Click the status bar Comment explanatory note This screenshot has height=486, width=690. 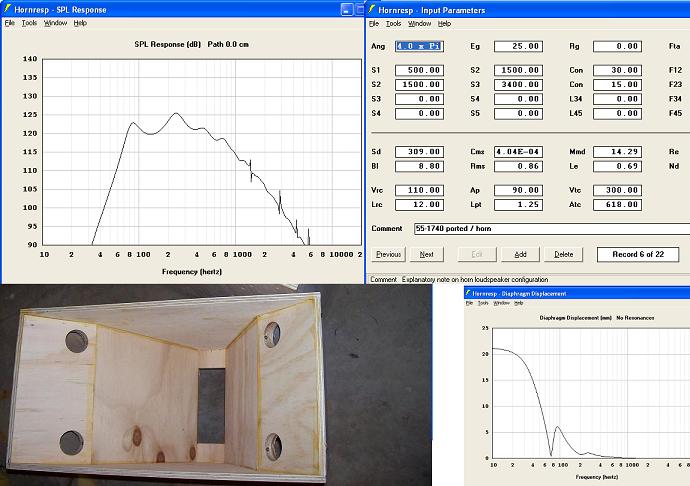click(459, 280)
